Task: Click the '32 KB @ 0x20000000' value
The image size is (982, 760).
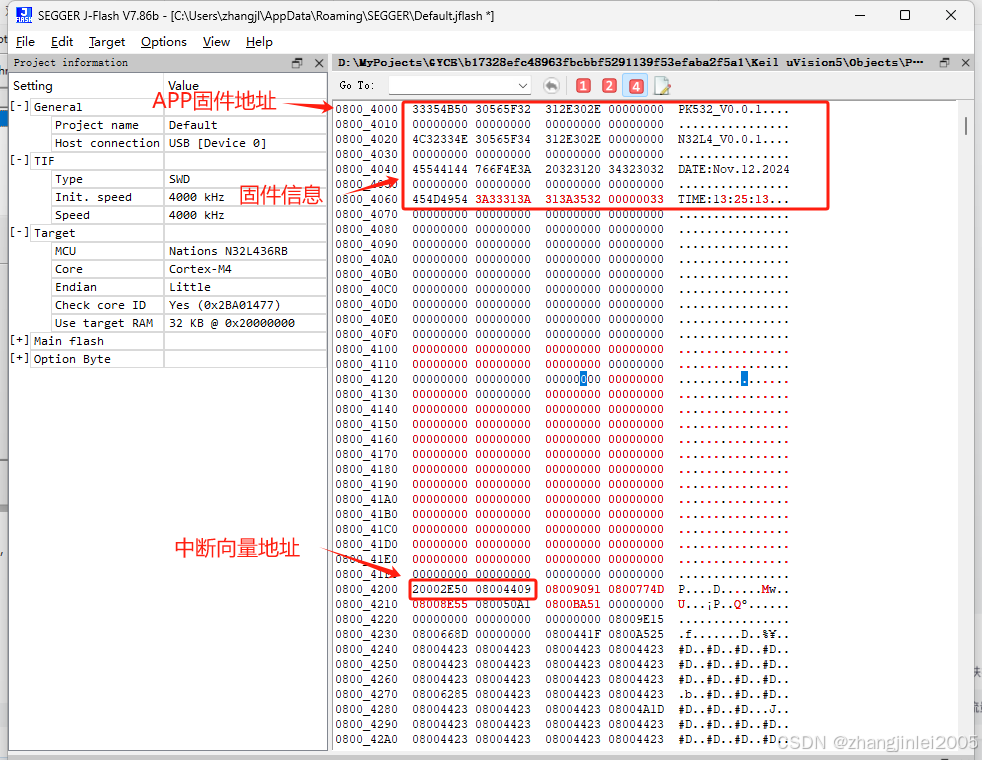Action: click(232, 323)
